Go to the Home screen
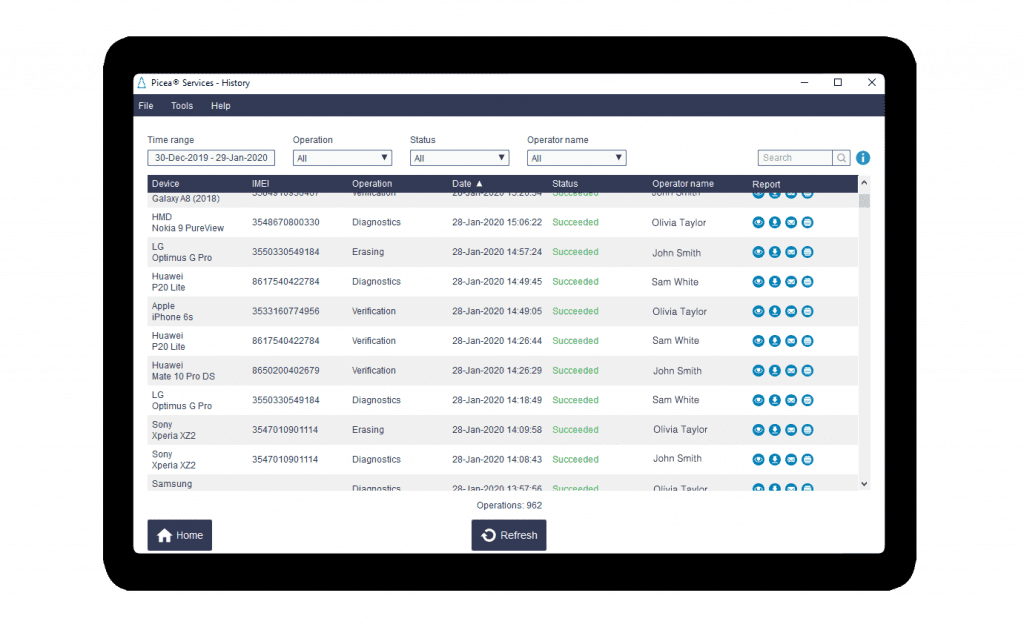 point(180,535)
